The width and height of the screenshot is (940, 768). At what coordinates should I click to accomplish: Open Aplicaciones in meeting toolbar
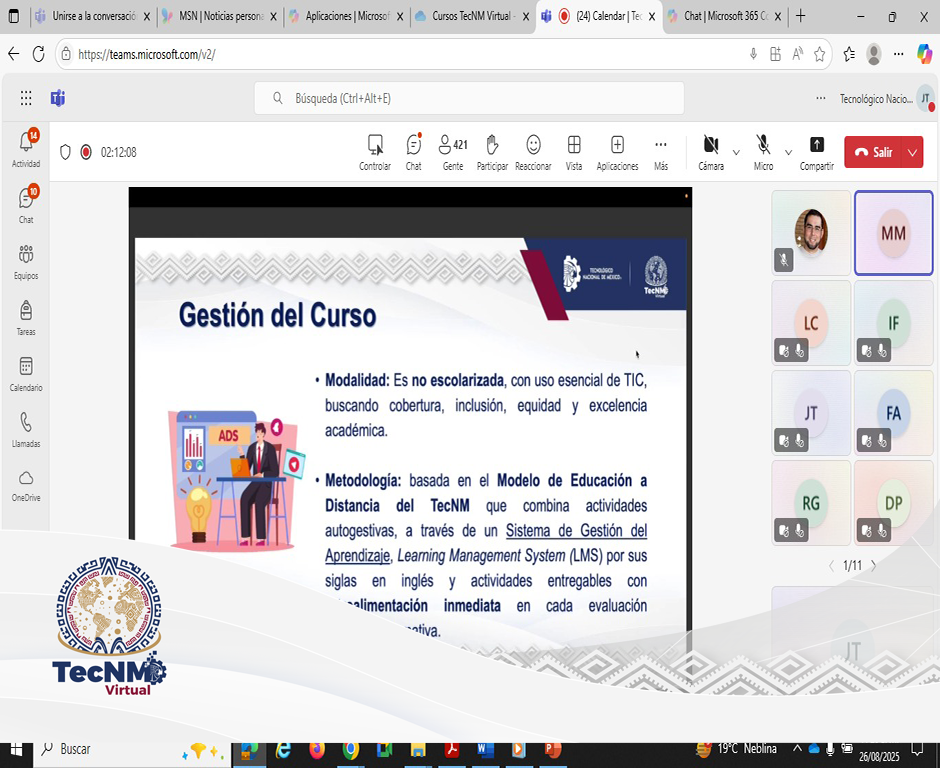(x=617, y=152)
